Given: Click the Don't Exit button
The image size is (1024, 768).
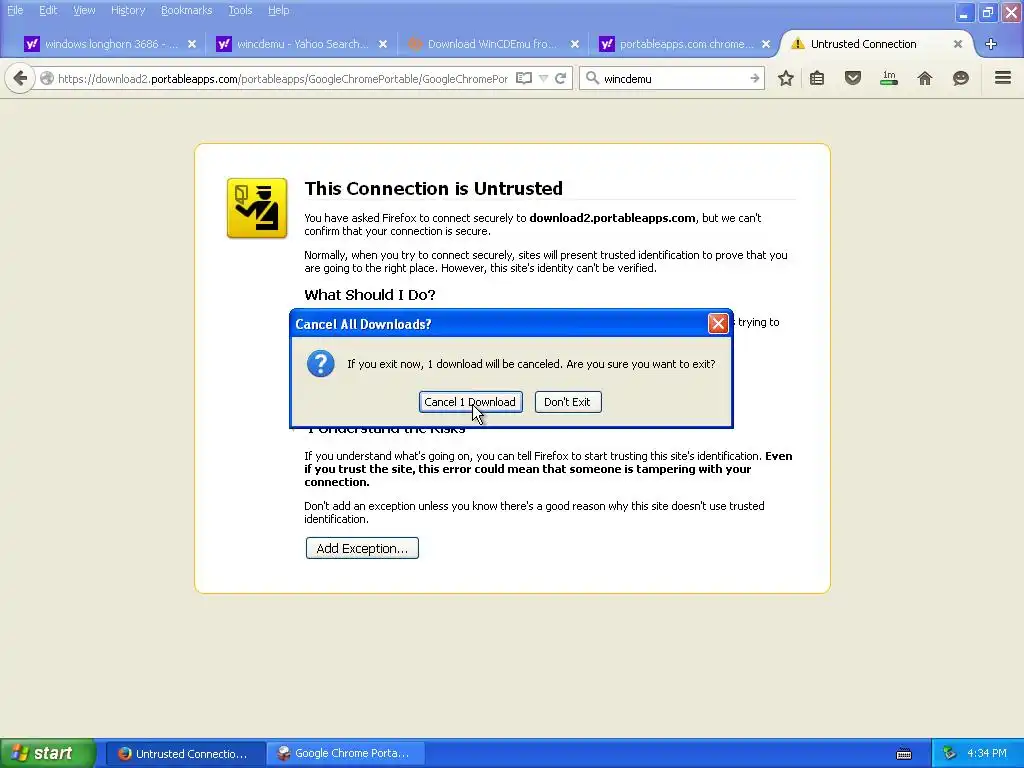Looking at the screenshot, I should [568, 402].
